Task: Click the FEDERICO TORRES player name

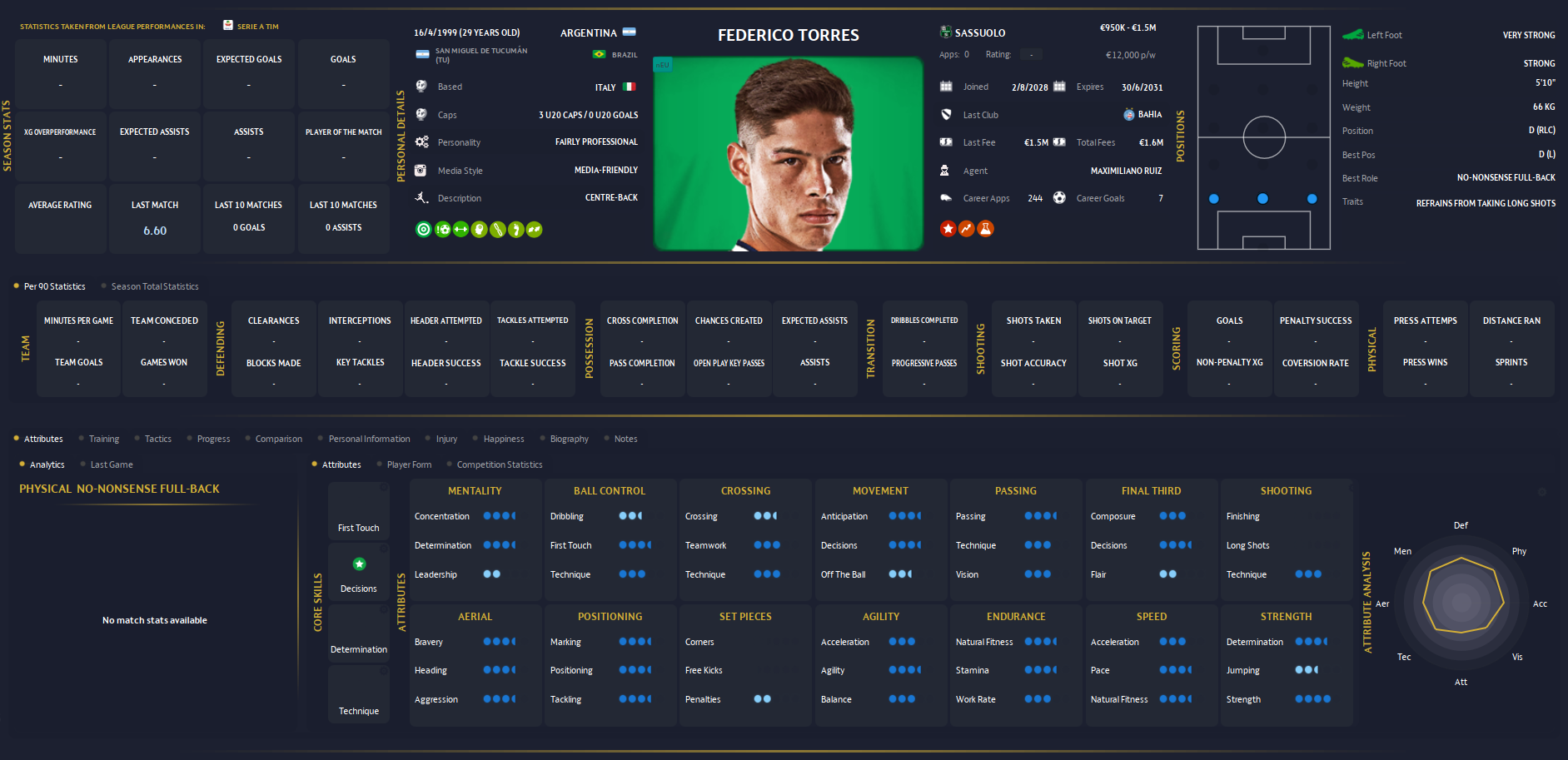Action: coord(789,35)
